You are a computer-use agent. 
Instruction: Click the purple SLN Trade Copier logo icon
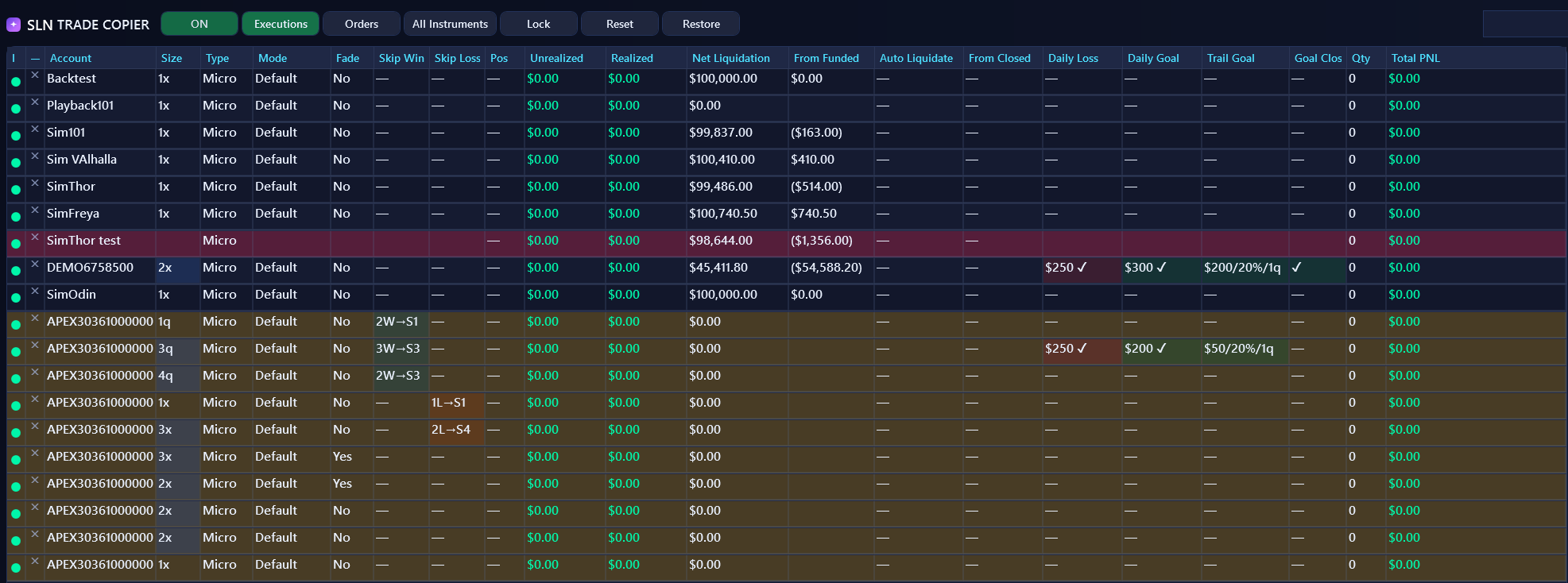coord(14,25)
